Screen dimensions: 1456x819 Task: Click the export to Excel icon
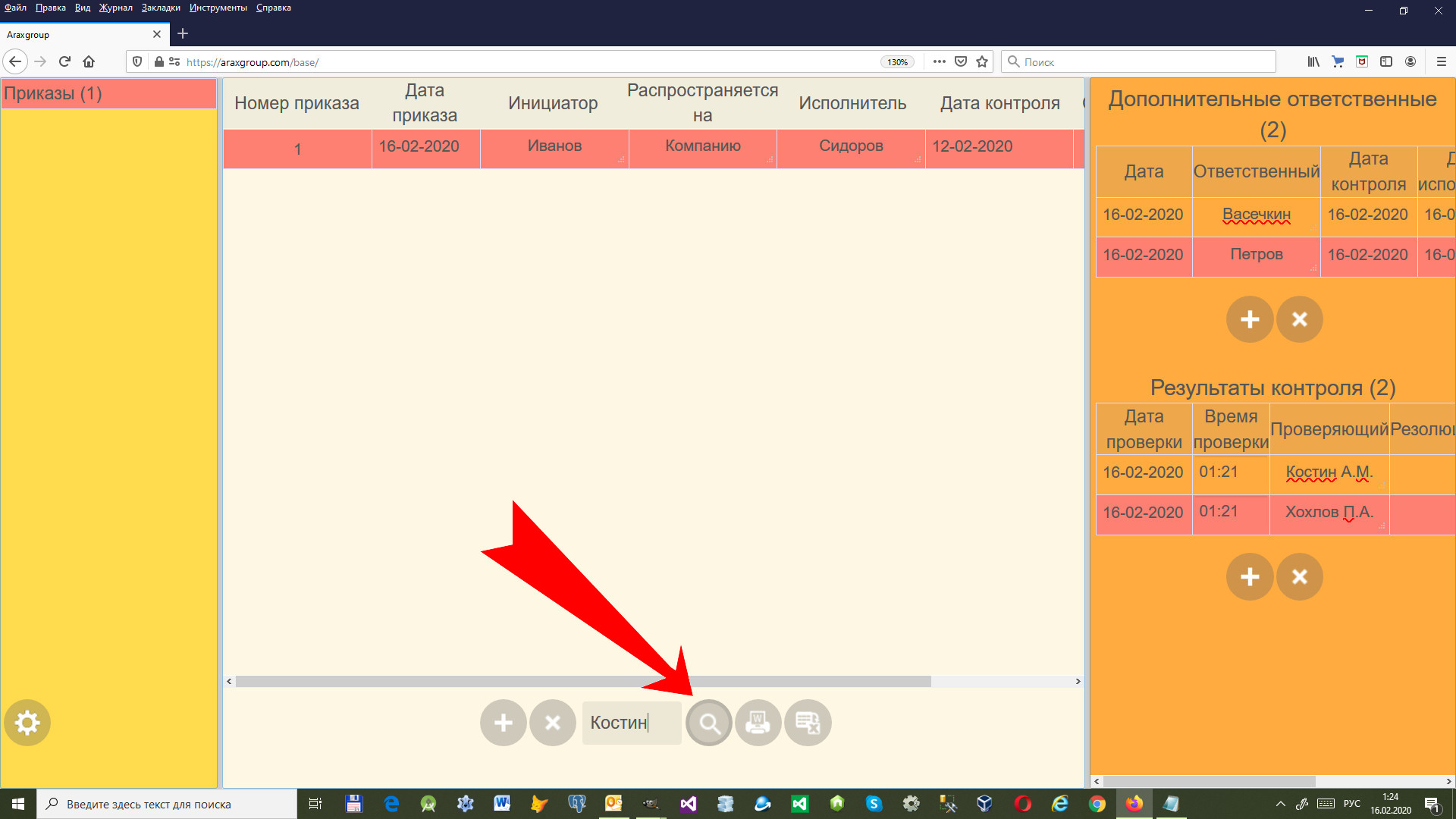(808, 723)
